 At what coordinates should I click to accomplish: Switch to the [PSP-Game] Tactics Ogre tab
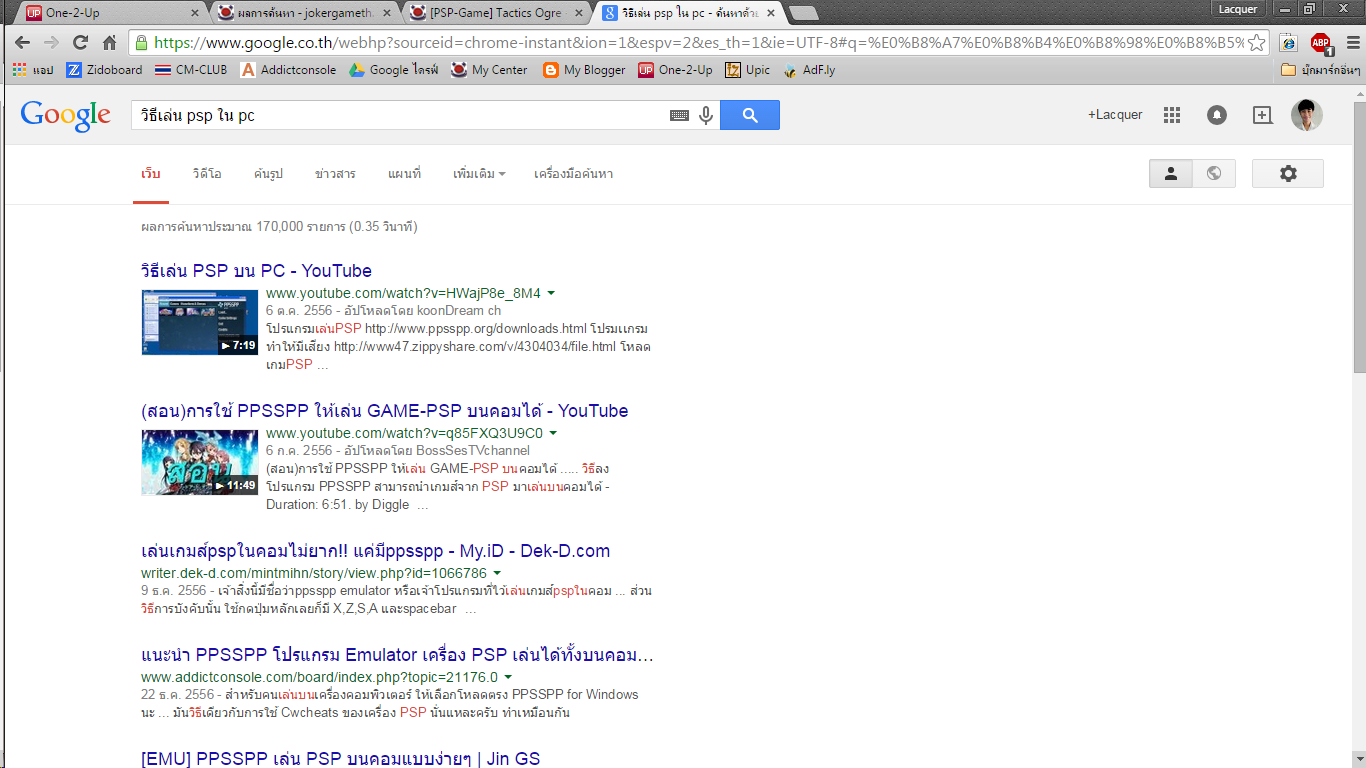coord(495,13)
